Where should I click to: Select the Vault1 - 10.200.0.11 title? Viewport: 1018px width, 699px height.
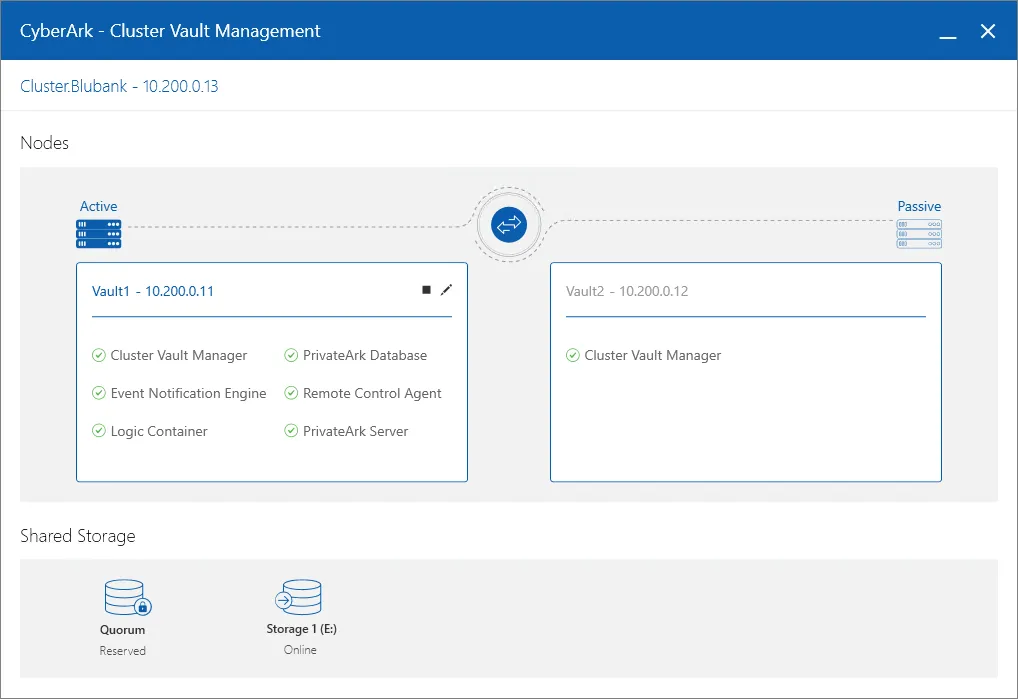coord(152,292)
